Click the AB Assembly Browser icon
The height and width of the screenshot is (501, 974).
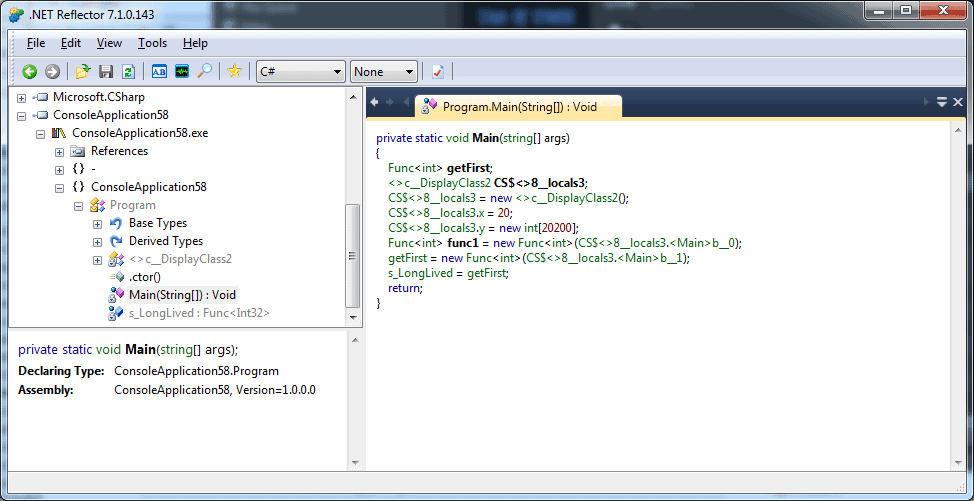click(x=160, y=72)
